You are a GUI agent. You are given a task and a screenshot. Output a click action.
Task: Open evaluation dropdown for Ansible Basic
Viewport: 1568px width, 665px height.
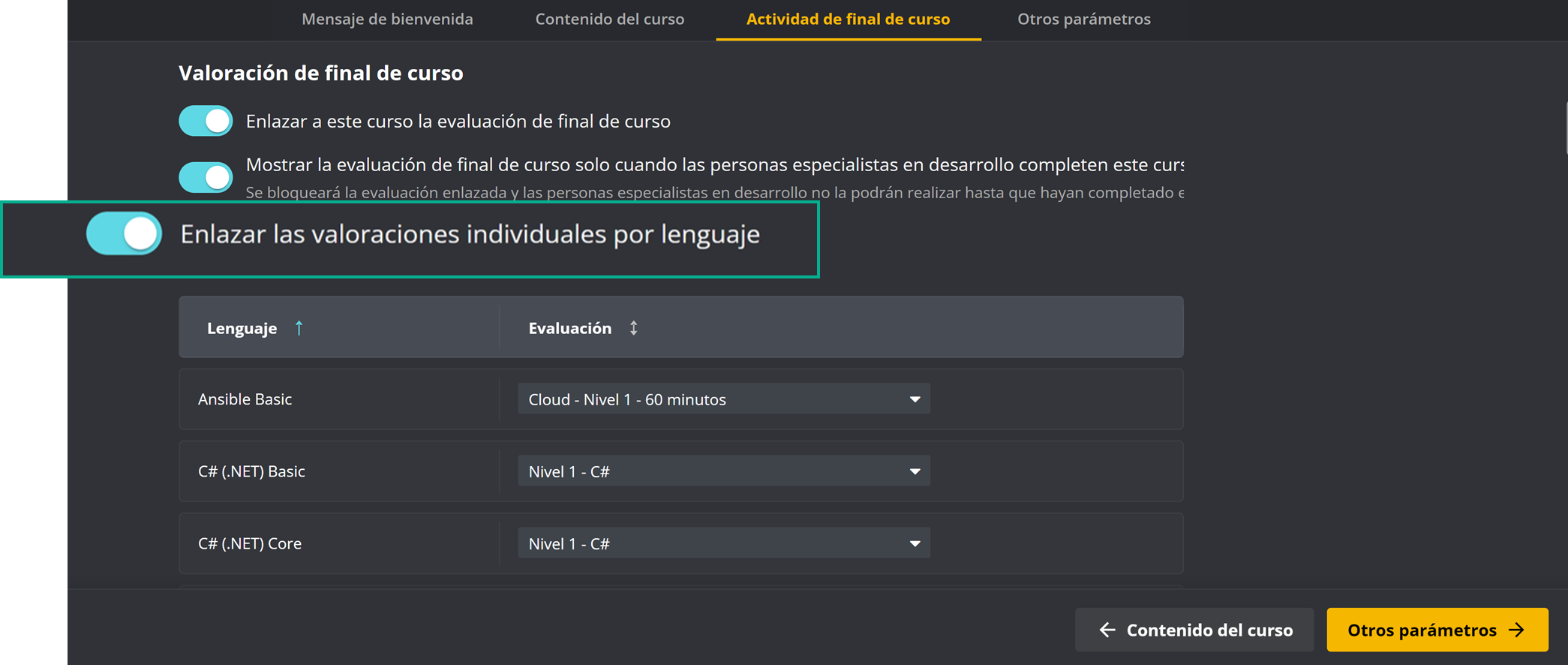724,399
